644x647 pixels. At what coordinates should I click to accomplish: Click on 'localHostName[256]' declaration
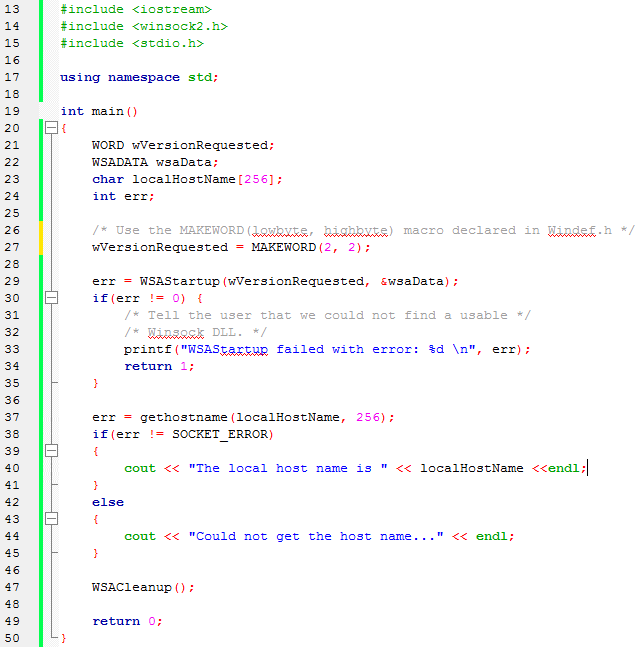[203, 179]
